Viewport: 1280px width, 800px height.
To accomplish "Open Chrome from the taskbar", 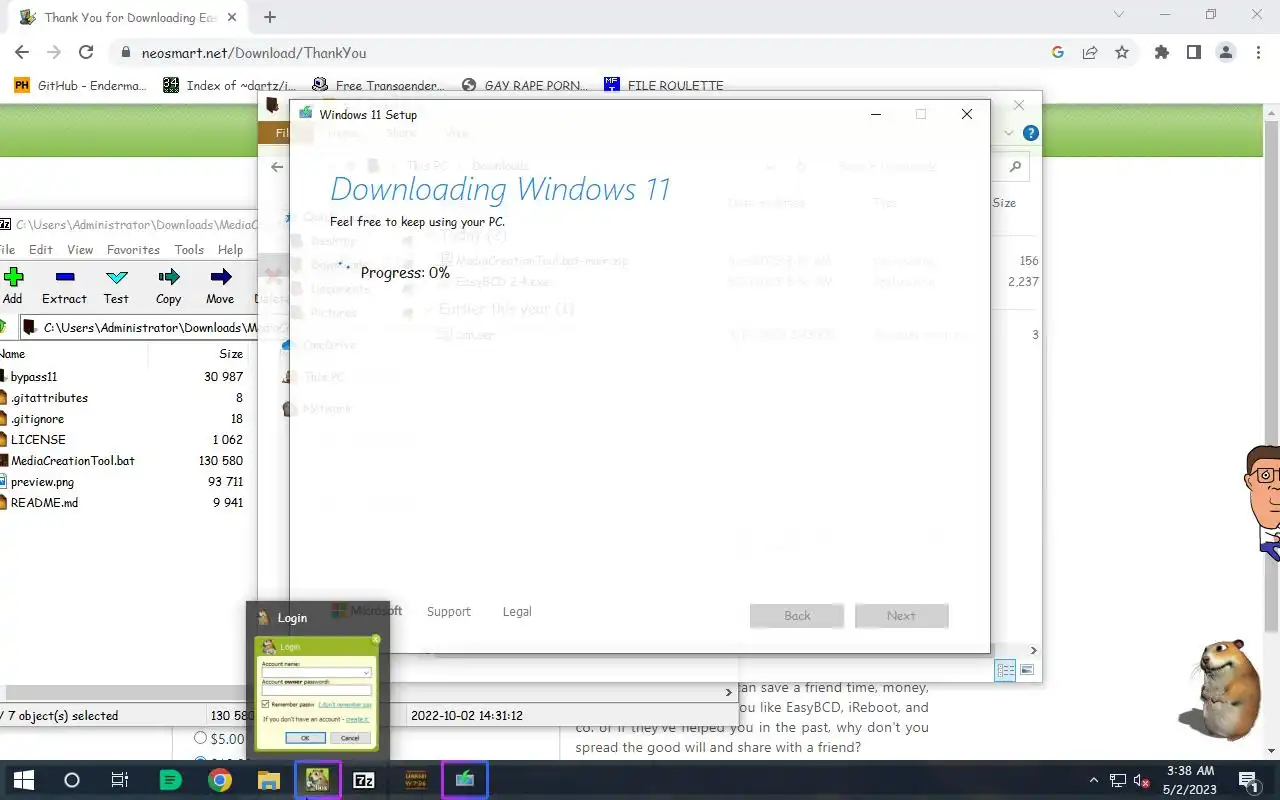I will point(220,780).
